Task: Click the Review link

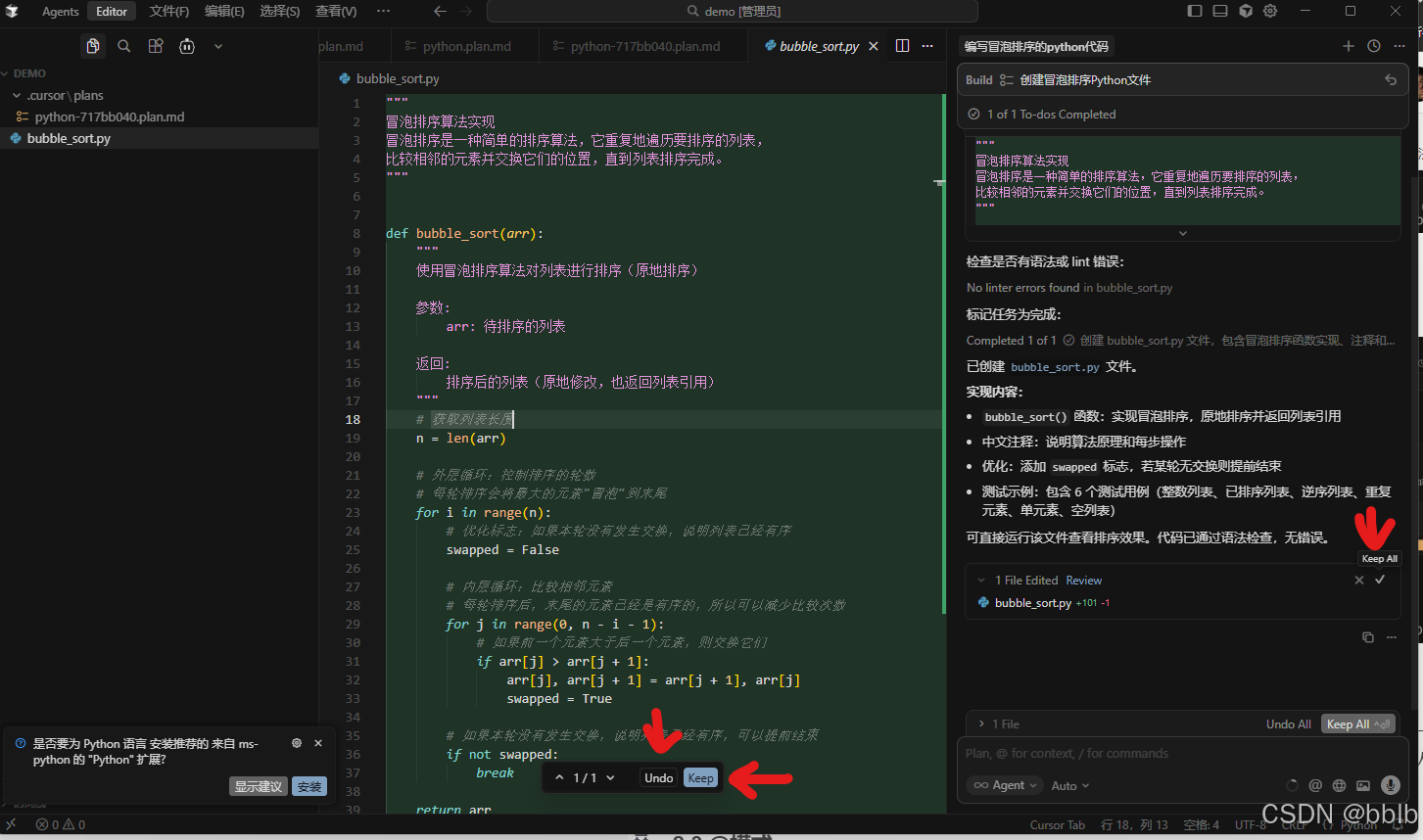Action: [1084, 581]
